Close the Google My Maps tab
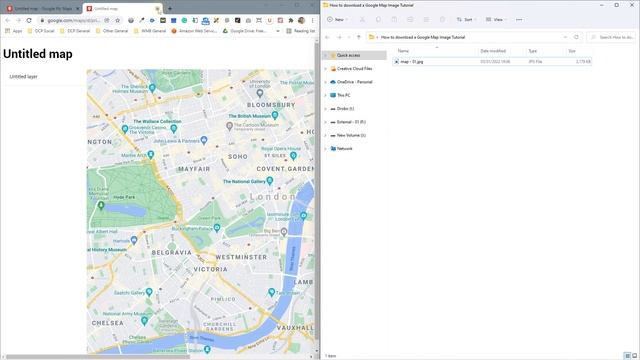Screen dimensions: 640x360 coord(78,8)
